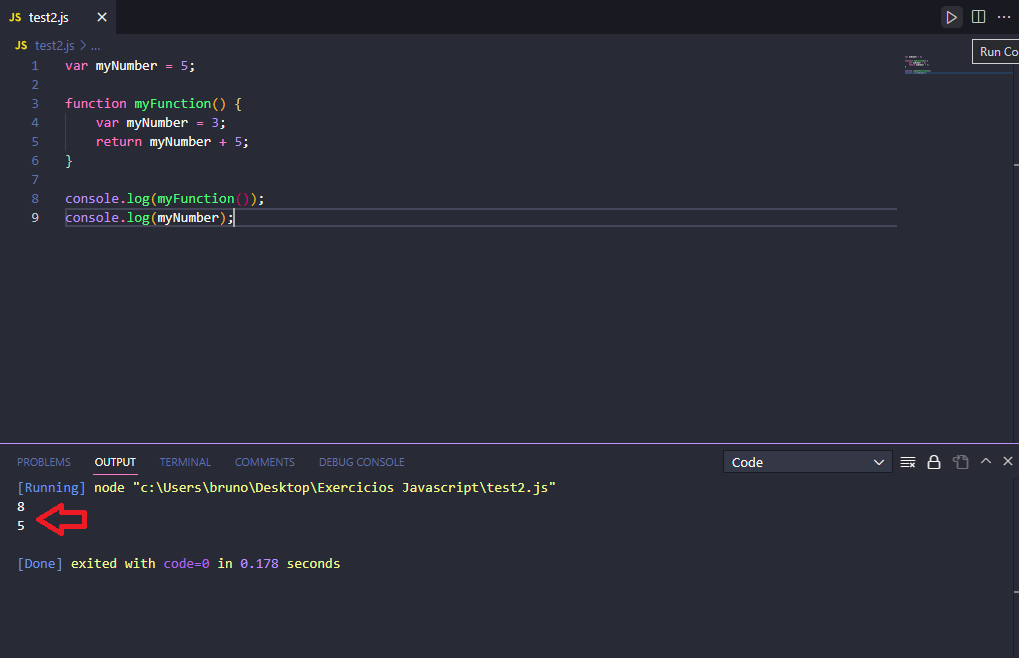
Task: Click the output value 8
Action: tap(21, 506)
